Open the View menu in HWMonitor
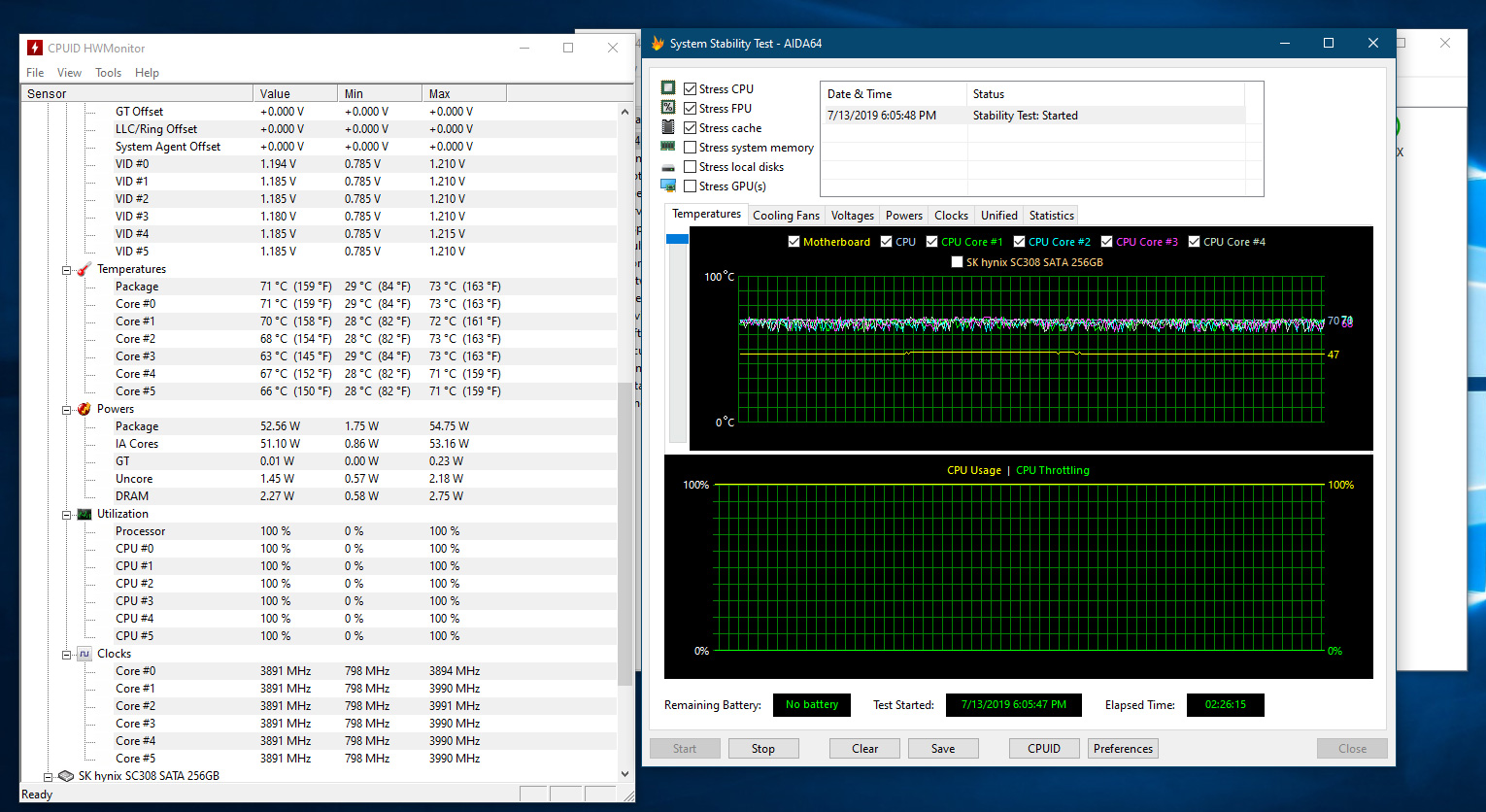Viewport: 1486px width, 812px height. pyautogui.click(x=69, y=73)
